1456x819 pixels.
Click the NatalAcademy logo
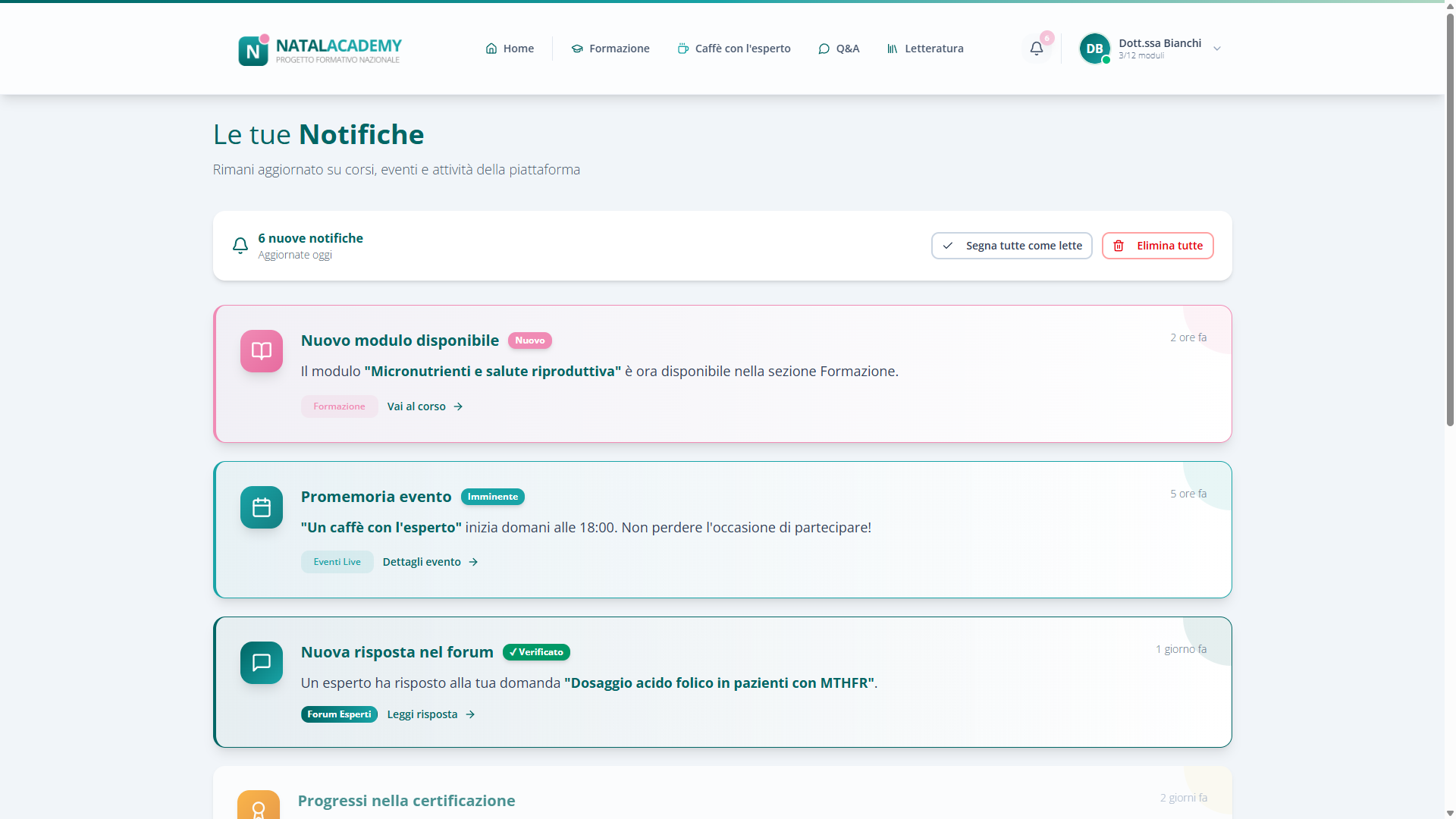point(320,49)
